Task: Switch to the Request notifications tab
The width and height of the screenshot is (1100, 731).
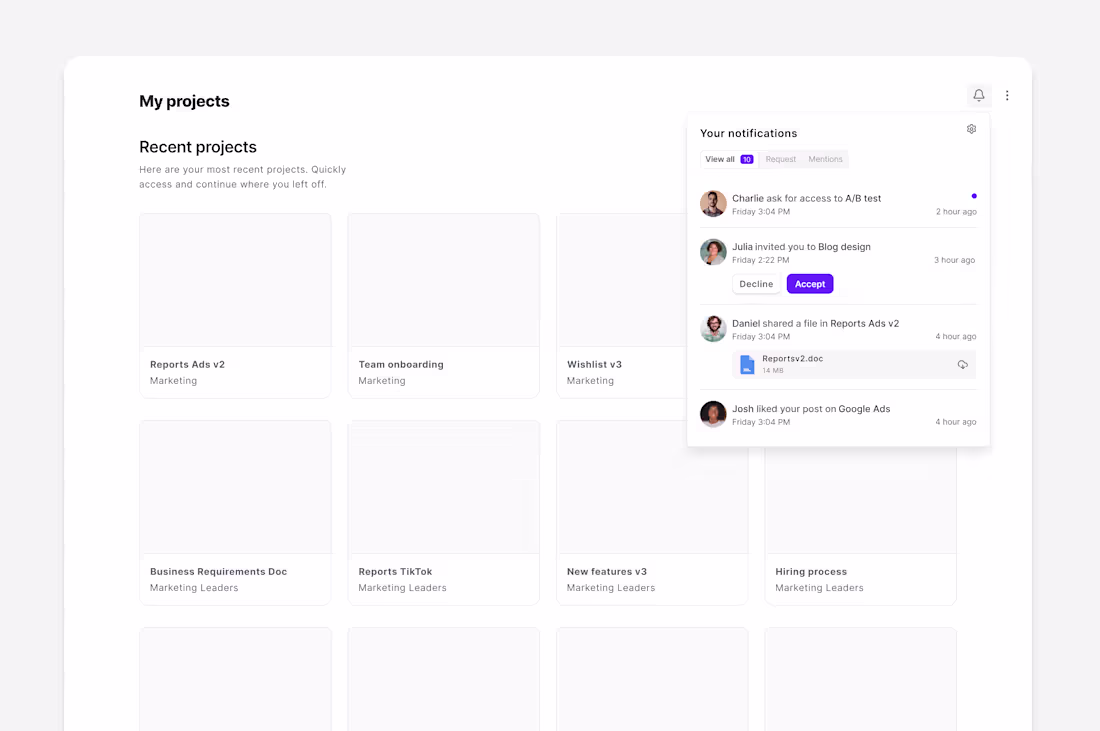Action: (780, 159)
